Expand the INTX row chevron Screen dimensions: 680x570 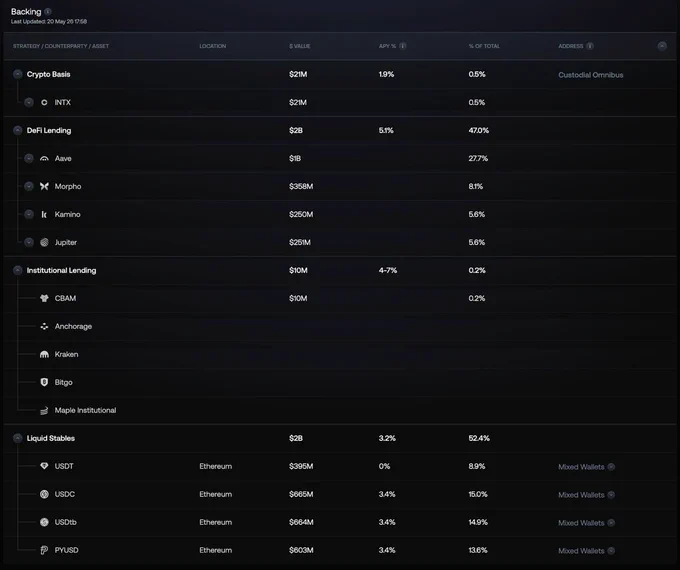tap(29, 102)
